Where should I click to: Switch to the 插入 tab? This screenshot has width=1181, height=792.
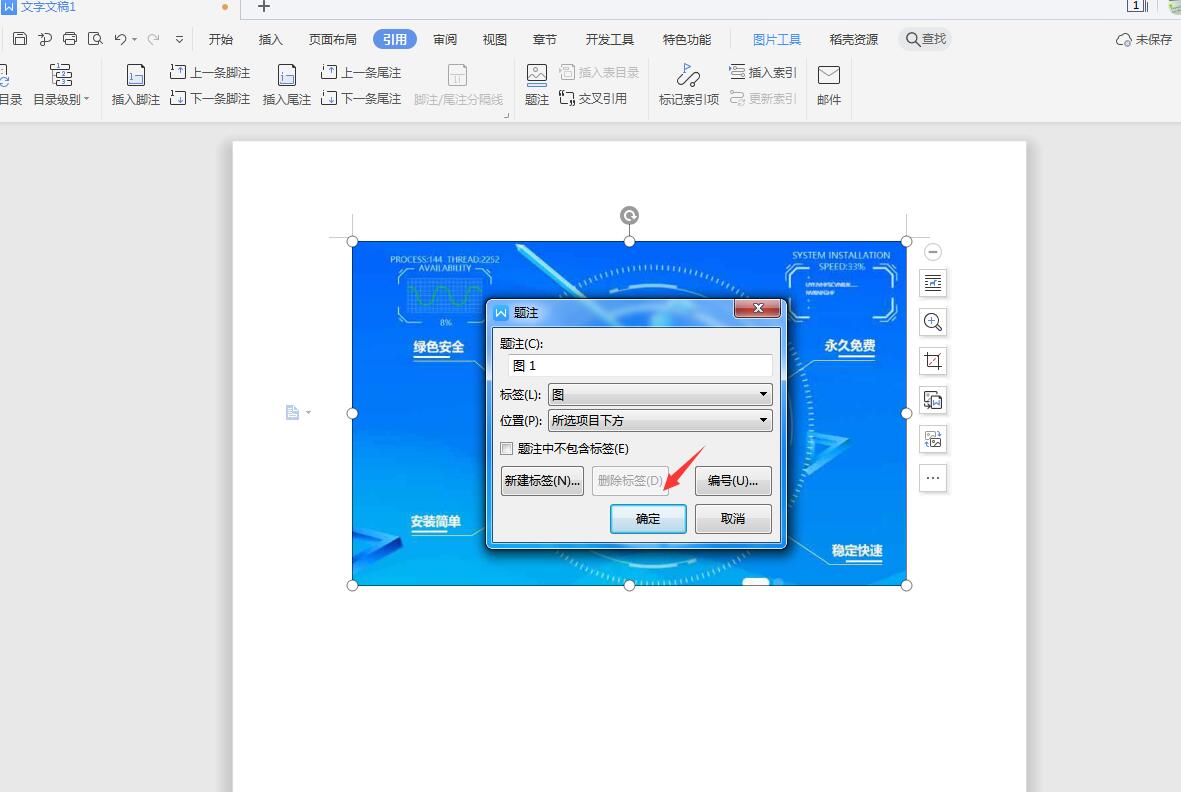[x=270, y=39]
